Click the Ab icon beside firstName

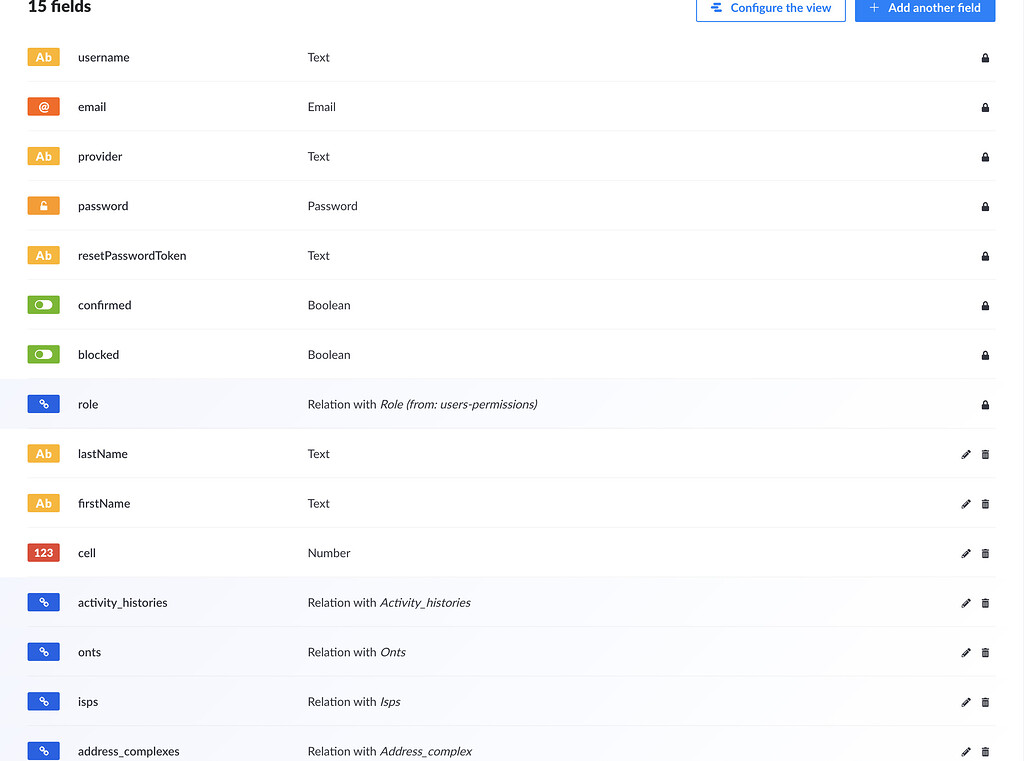[43, 503]
